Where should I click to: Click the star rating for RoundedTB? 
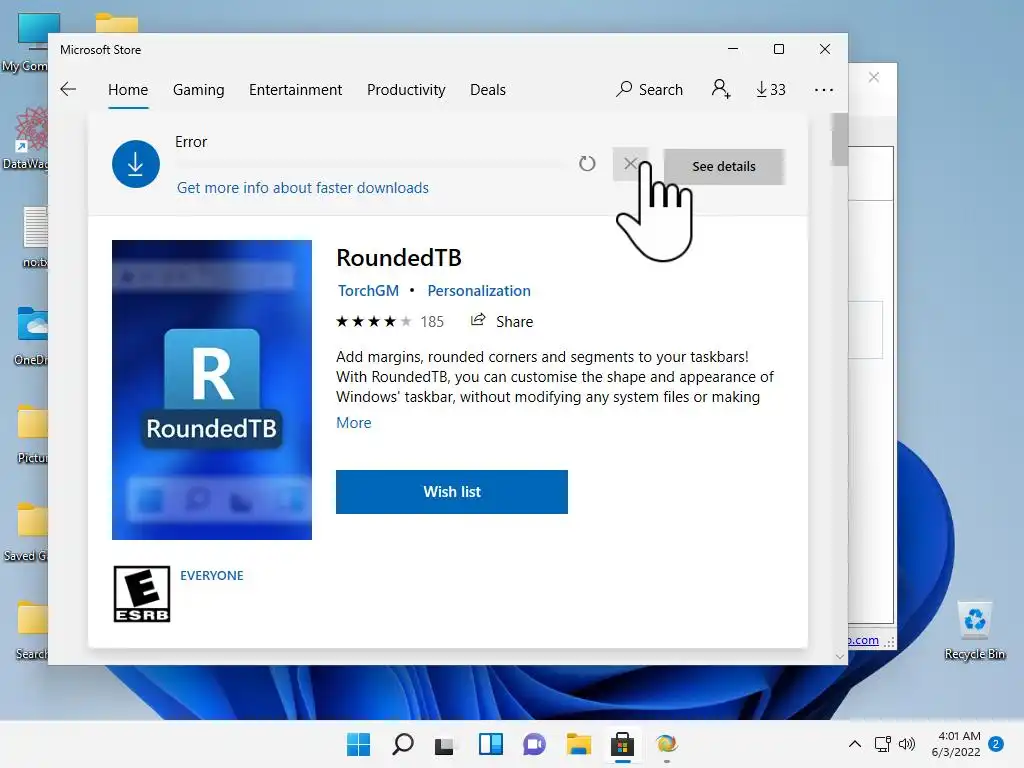374,321
